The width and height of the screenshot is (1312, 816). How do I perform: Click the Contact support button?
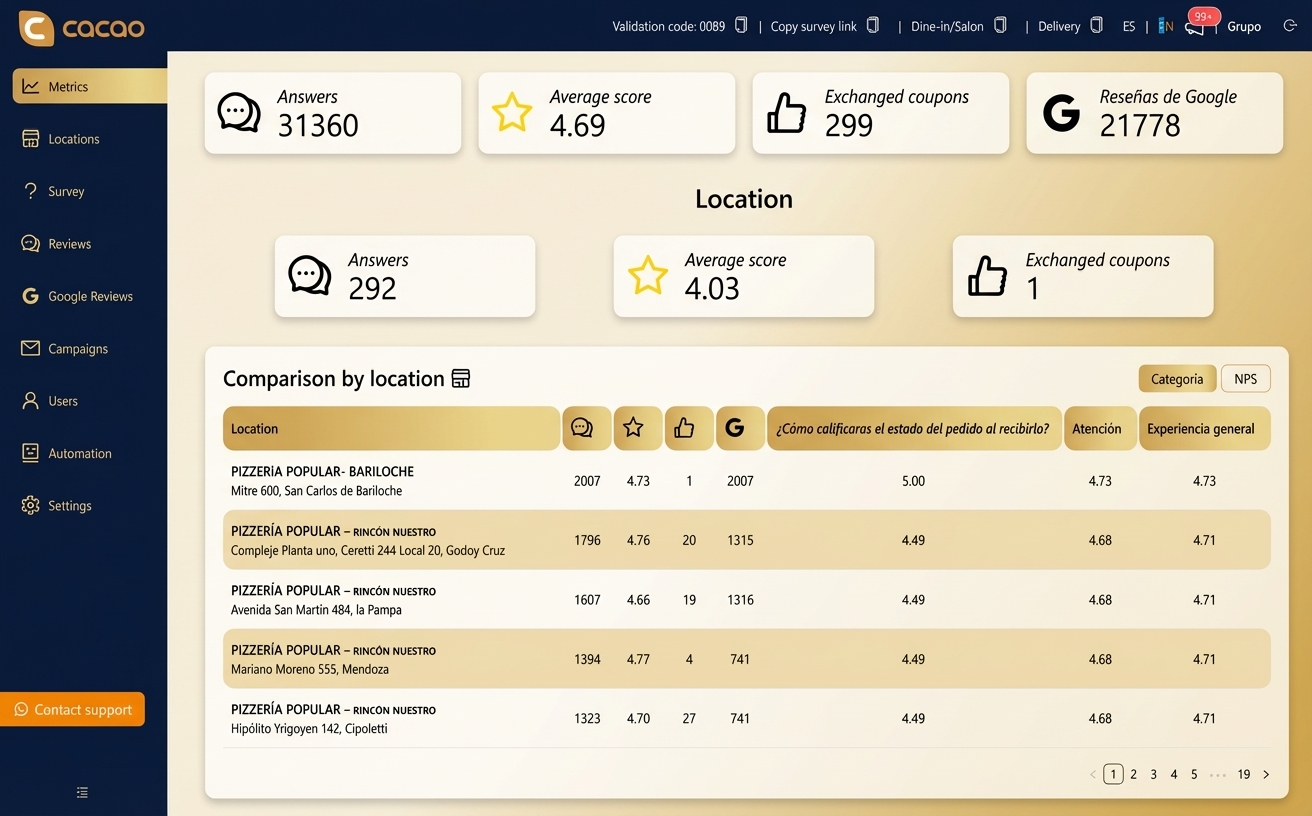(73, 709)
